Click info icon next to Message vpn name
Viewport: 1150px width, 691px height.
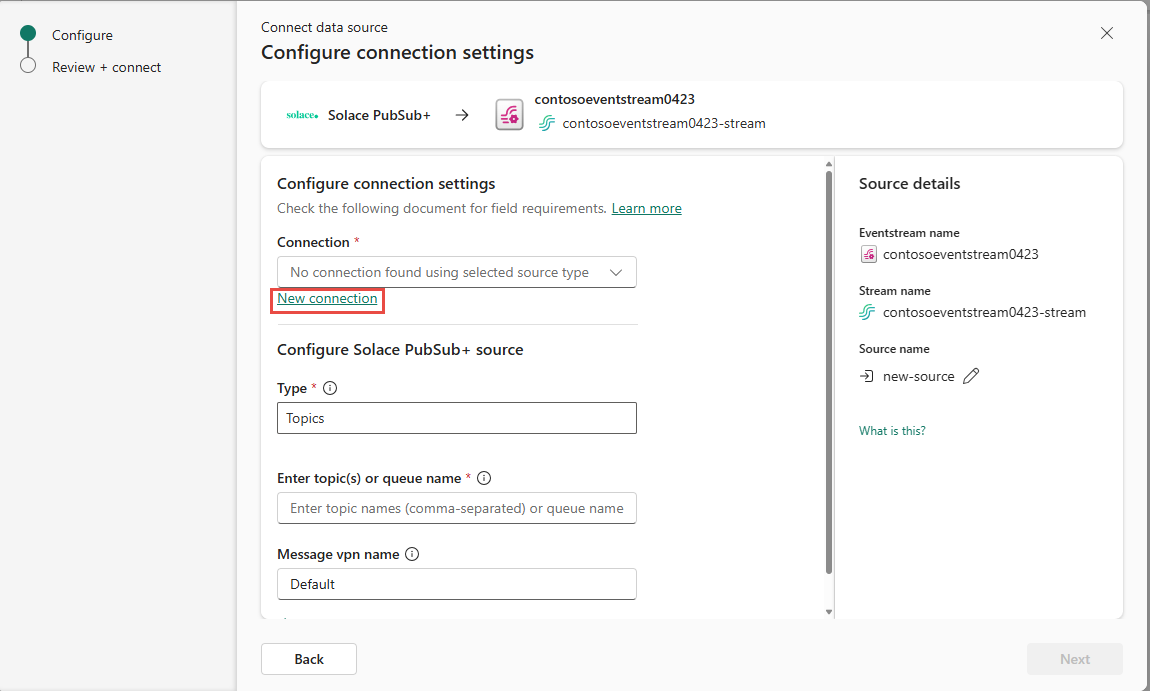tap(412, 555)
